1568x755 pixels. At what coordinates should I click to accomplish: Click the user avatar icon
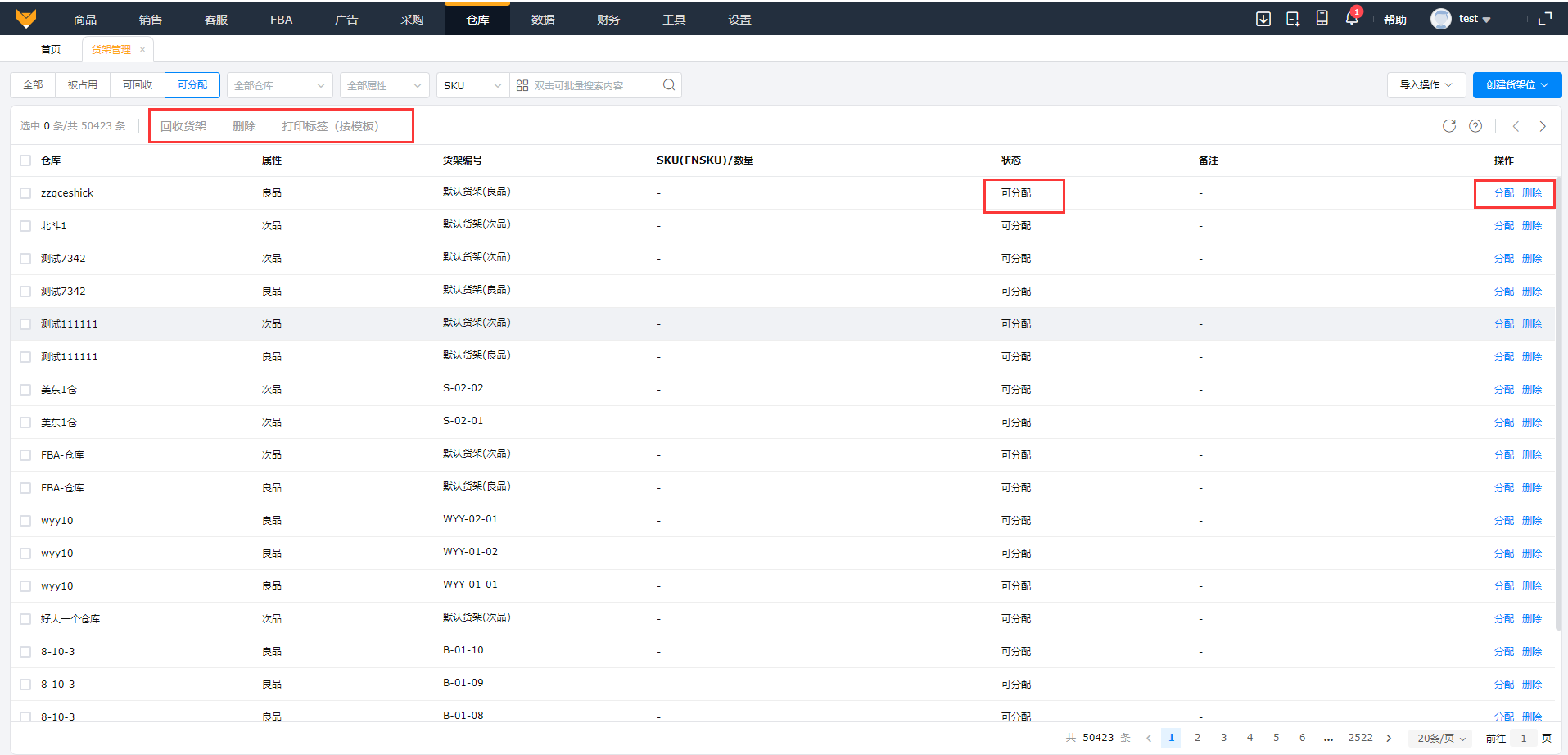[1441, 19]
